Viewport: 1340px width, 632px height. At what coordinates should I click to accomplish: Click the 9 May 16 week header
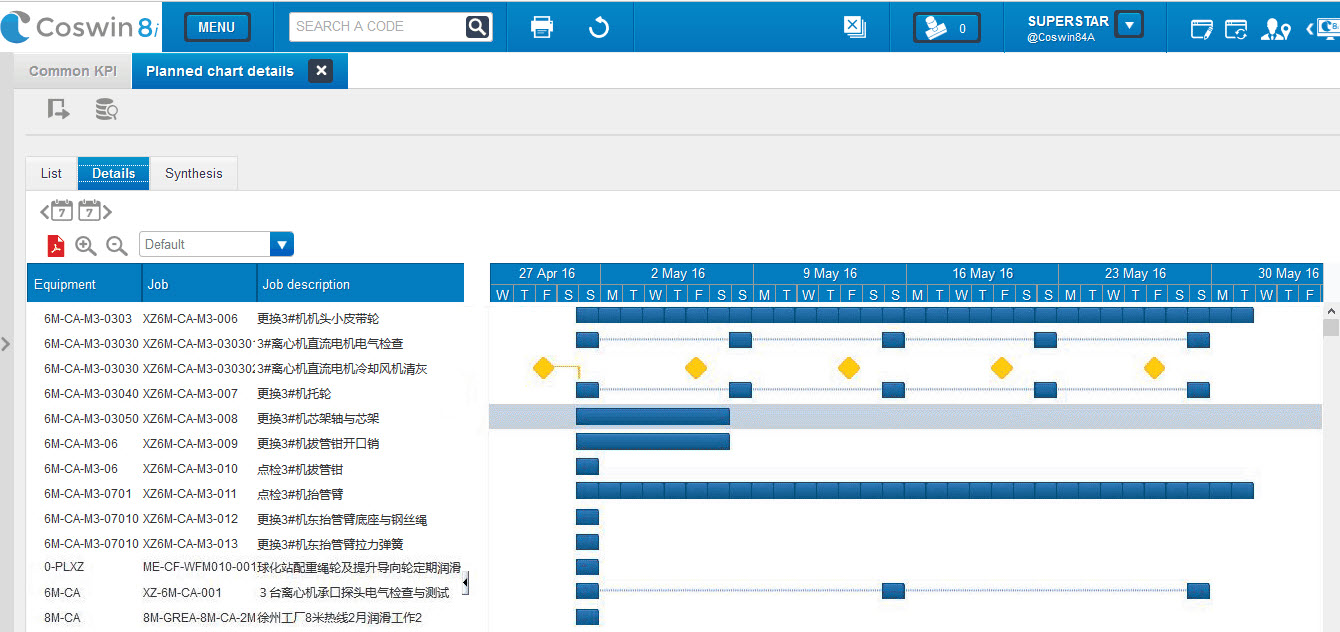click(x=830, y=273)
